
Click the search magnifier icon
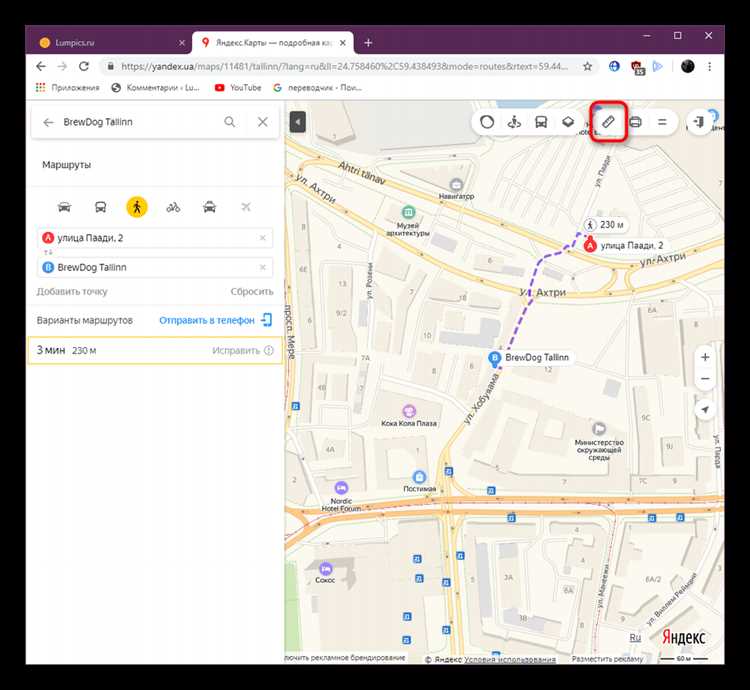pyautogui.click(x=230, y=122)
